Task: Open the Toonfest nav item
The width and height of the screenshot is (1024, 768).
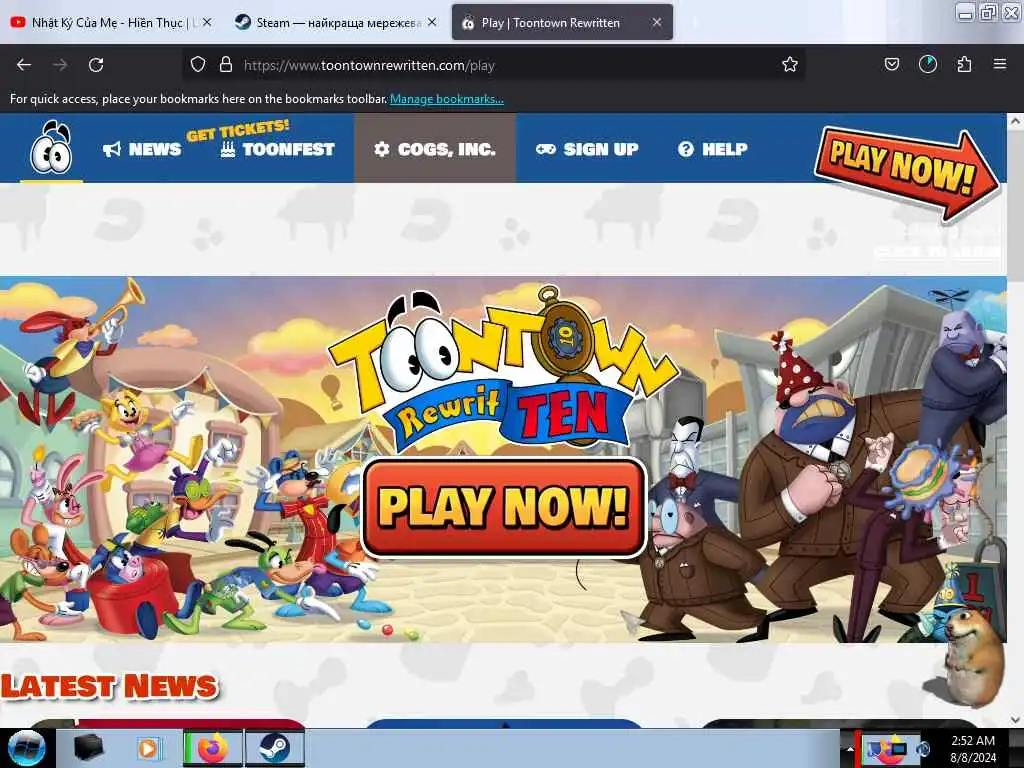Action: coord(278,150)
